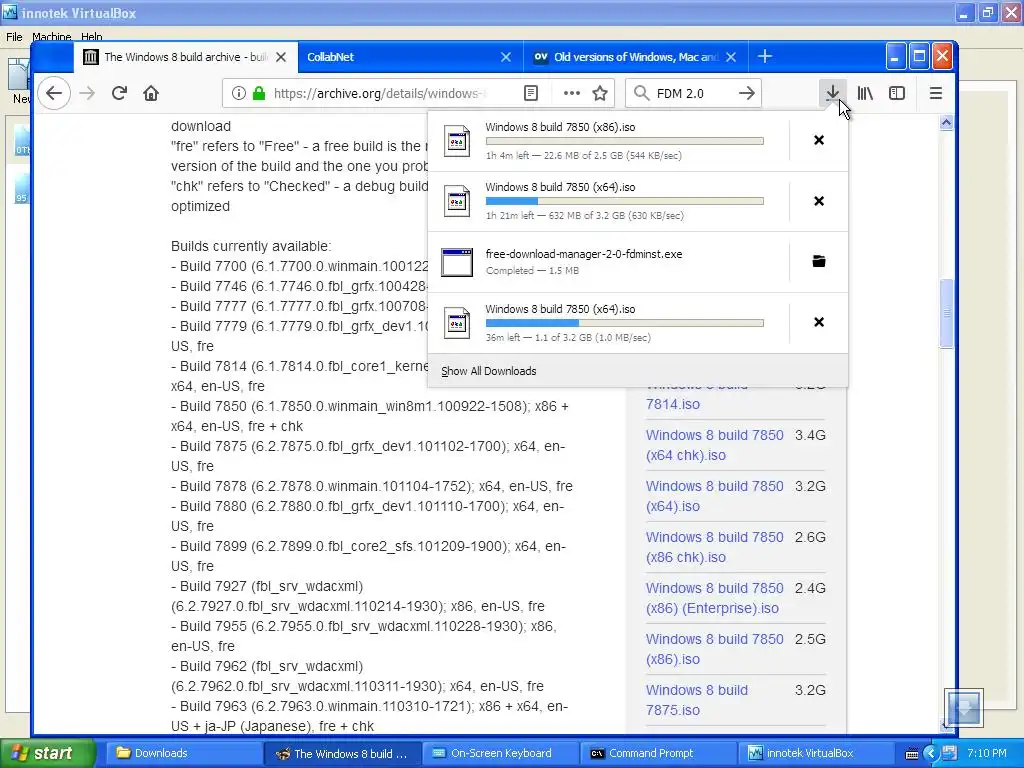
Task: Open Windows 8 build 7850 (x64 chk).iso link
Action: (x=714, y=445)
